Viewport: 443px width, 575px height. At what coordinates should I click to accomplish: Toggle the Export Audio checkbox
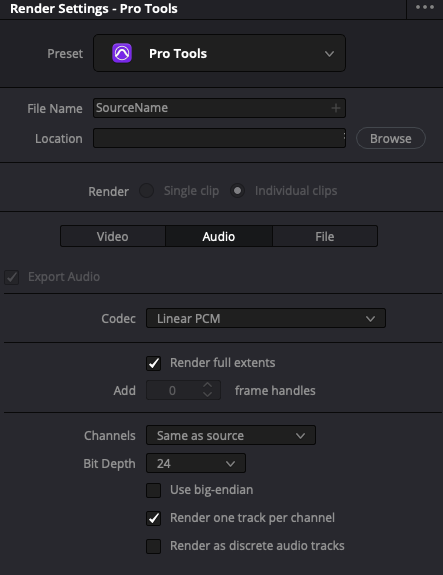tap(12, 277)
